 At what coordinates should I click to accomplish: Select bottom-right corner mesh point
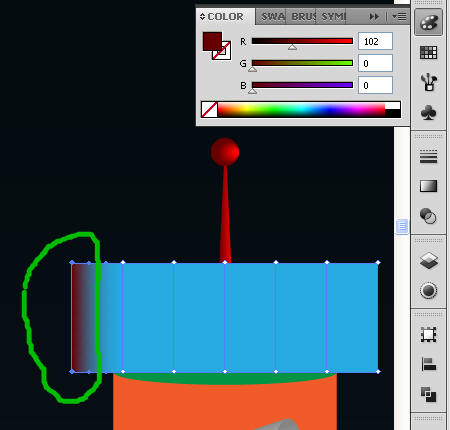click(x=378, y=372)
